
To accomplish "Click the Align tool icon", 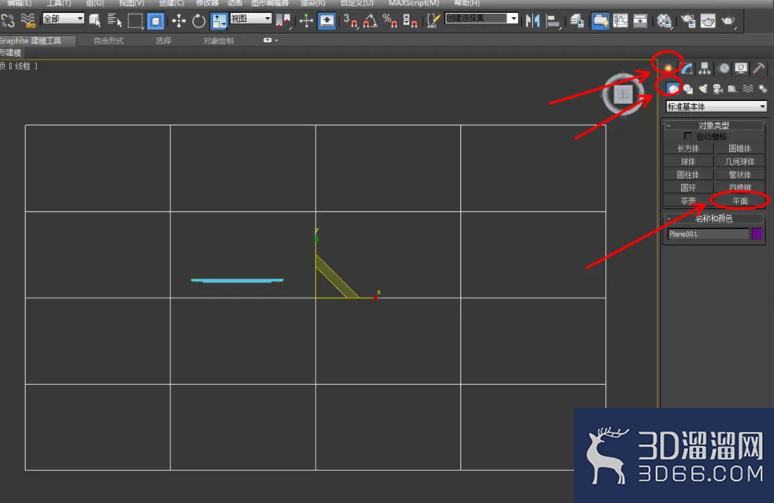I will pyautogui.click(x=553, y=21).
